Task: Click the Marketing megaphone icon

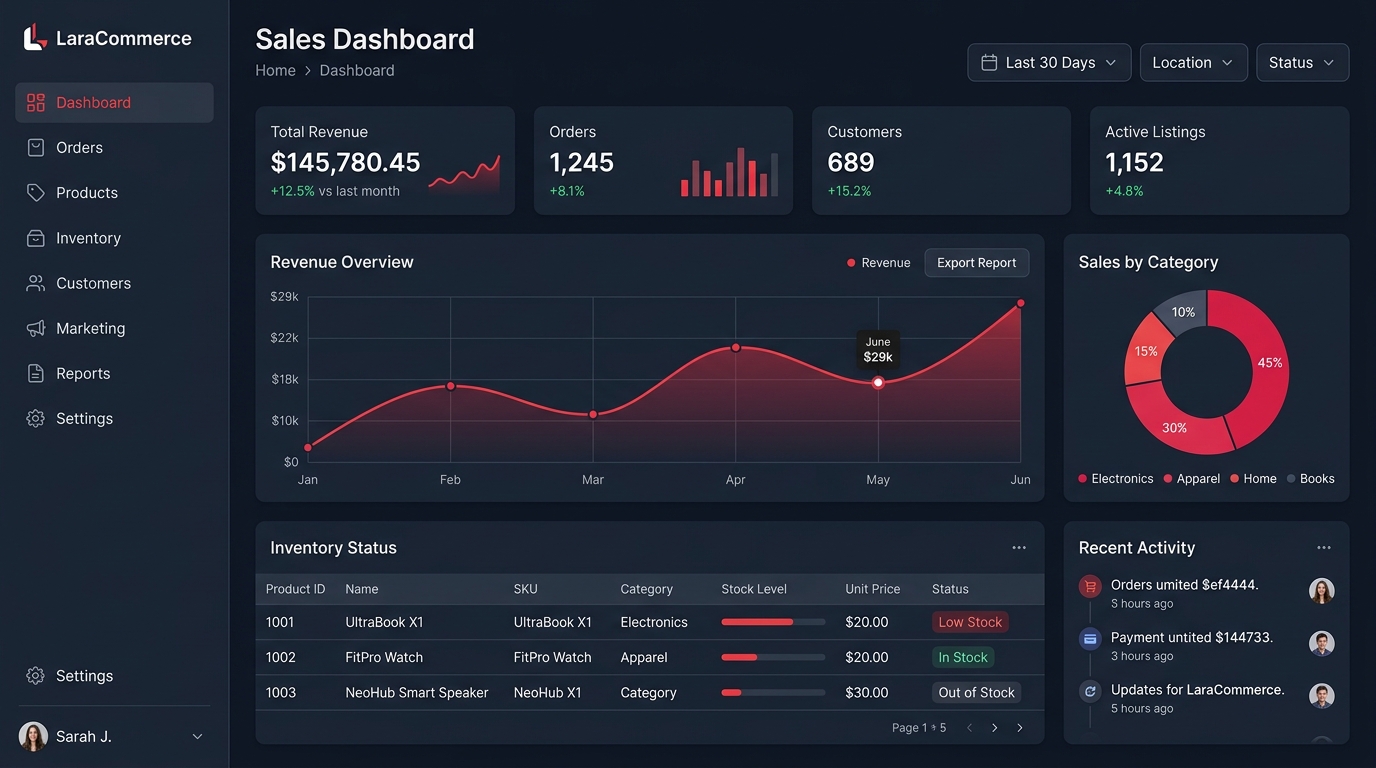Action: (x=36, y=328)
